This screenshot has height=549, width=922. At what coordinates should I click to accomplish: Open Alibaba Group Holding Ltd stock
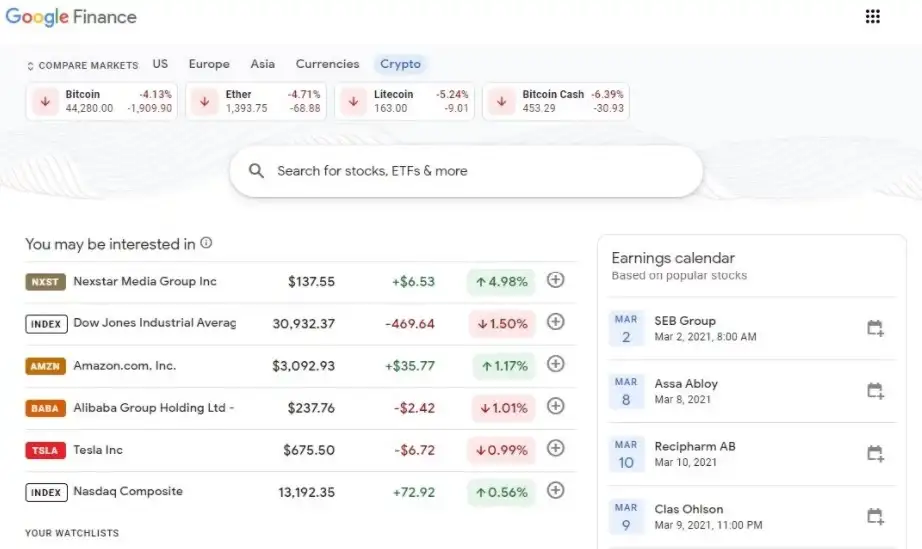tap(153, 408)
